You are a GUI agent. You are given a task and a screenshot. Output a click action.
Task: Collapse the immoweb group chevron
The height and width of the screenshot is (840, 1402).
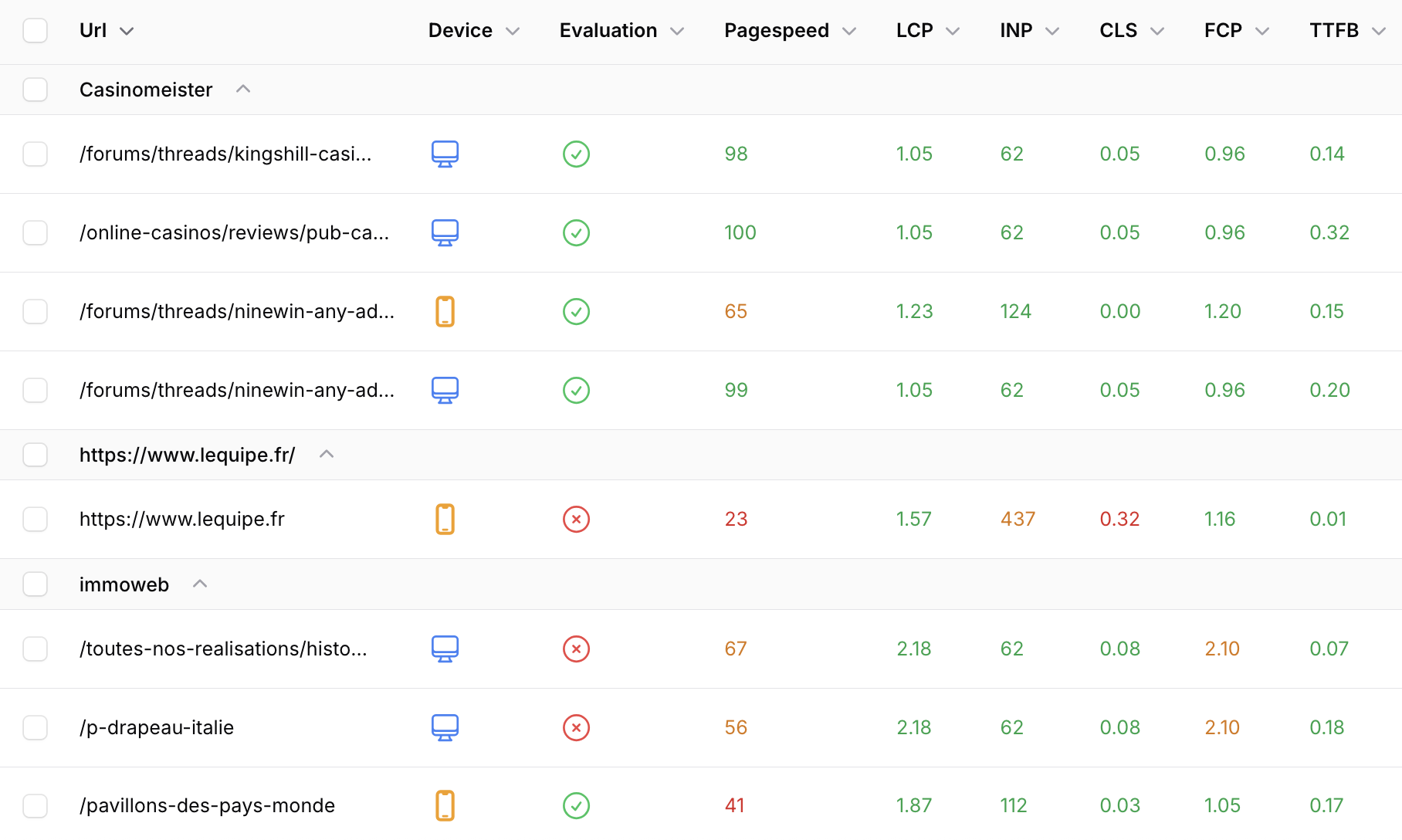200,584
